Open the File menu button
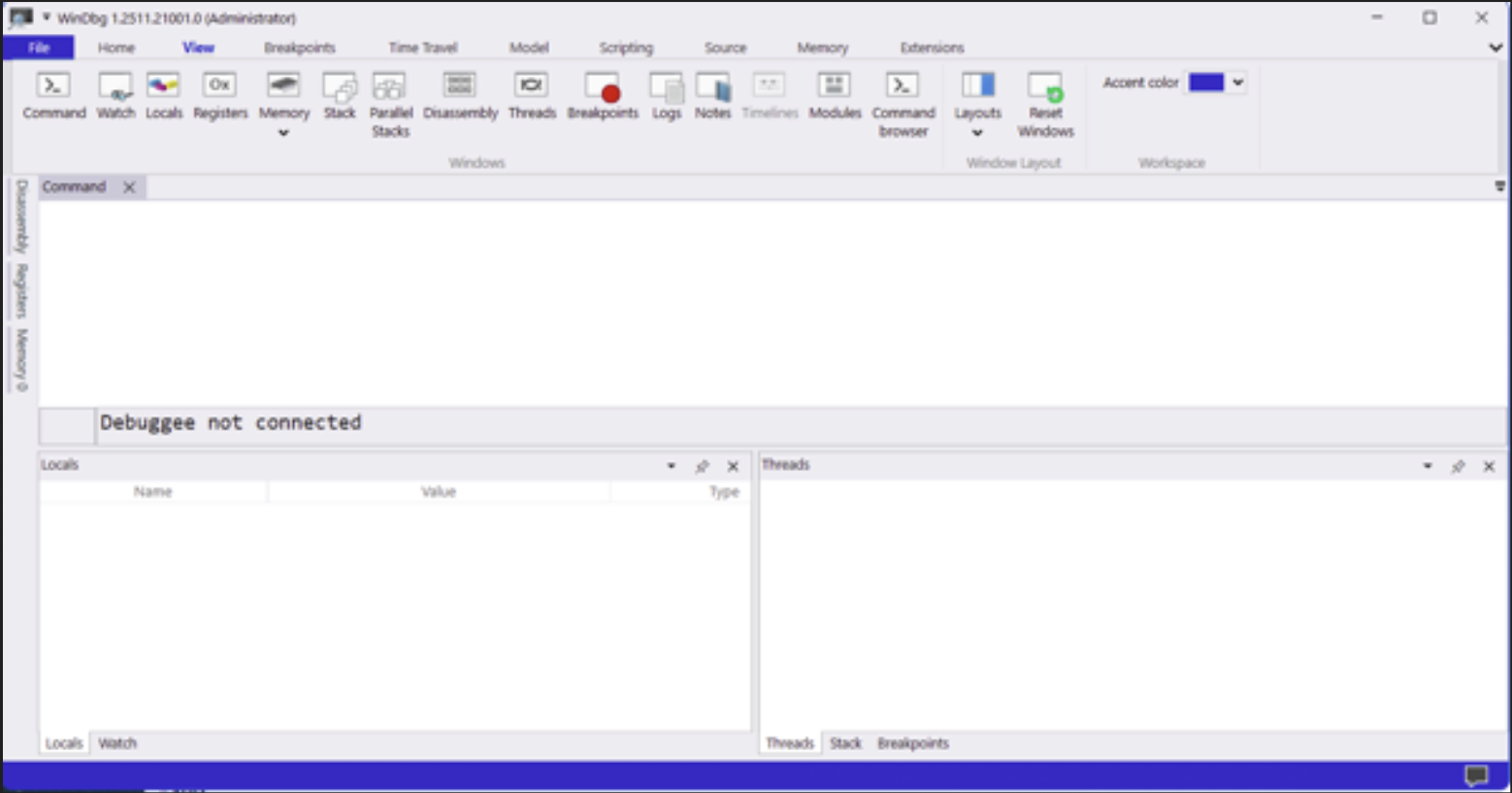The height and width of the screenshot is (793, 1512). pyautogui.click(x=39, y=48)
